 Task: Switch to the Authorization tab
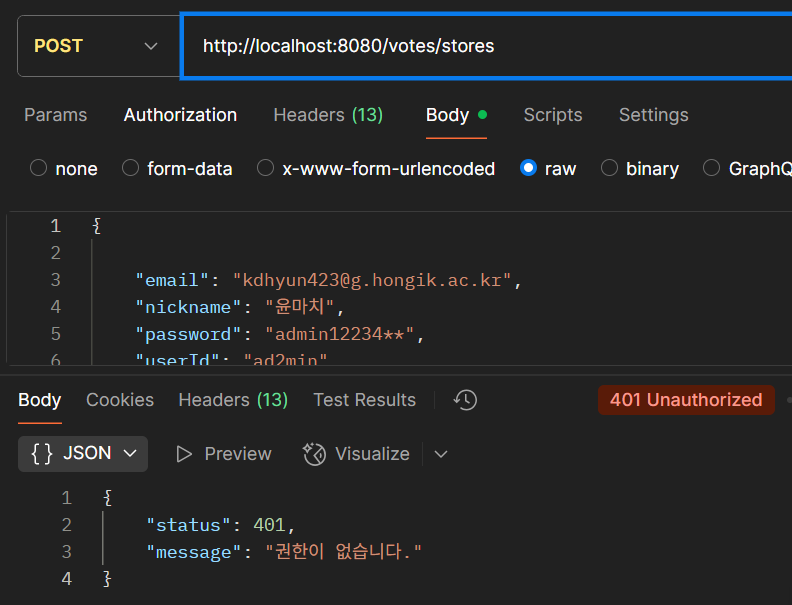click(x=180, y=115)
